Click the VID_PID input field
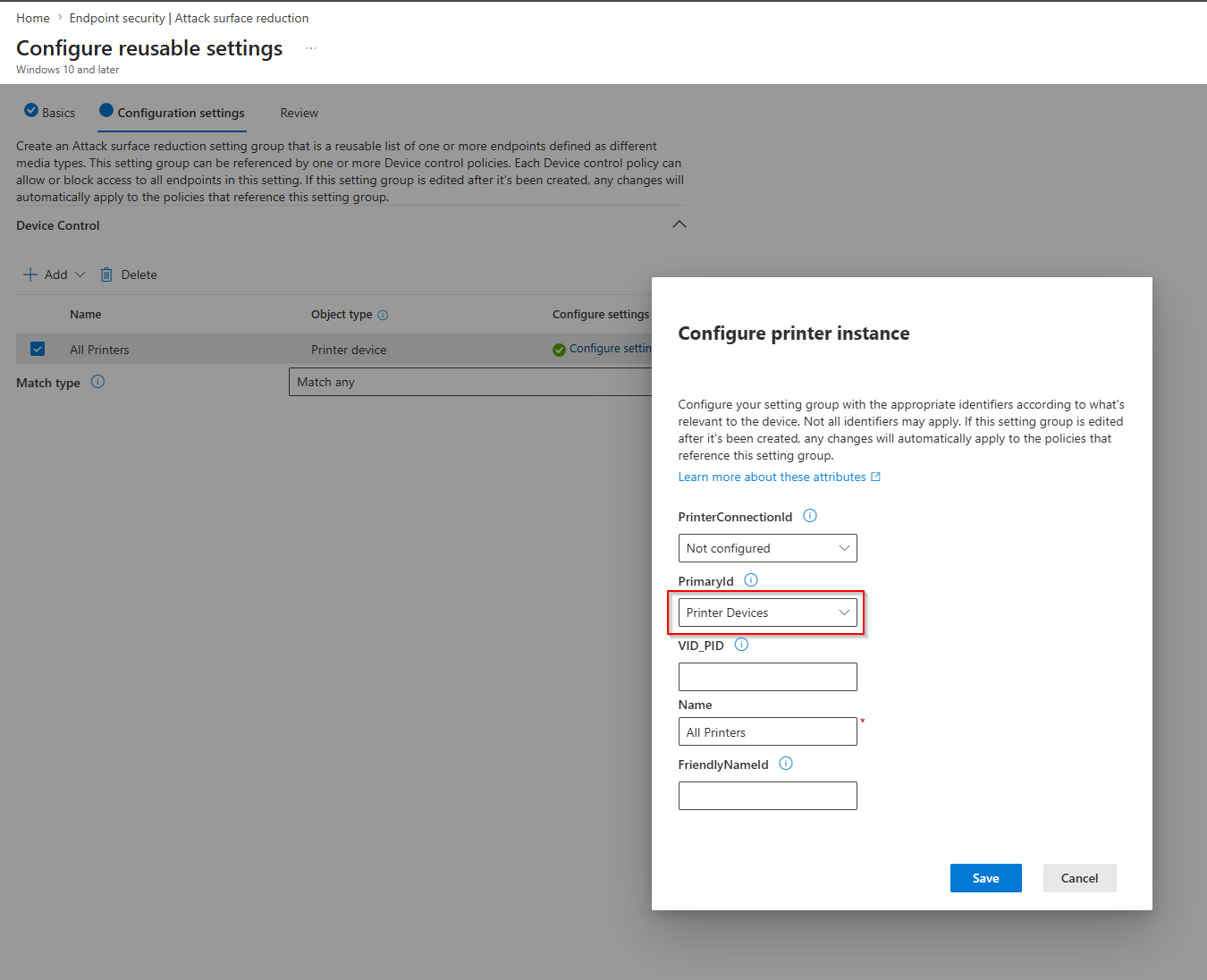 click(x=767, y=677)
